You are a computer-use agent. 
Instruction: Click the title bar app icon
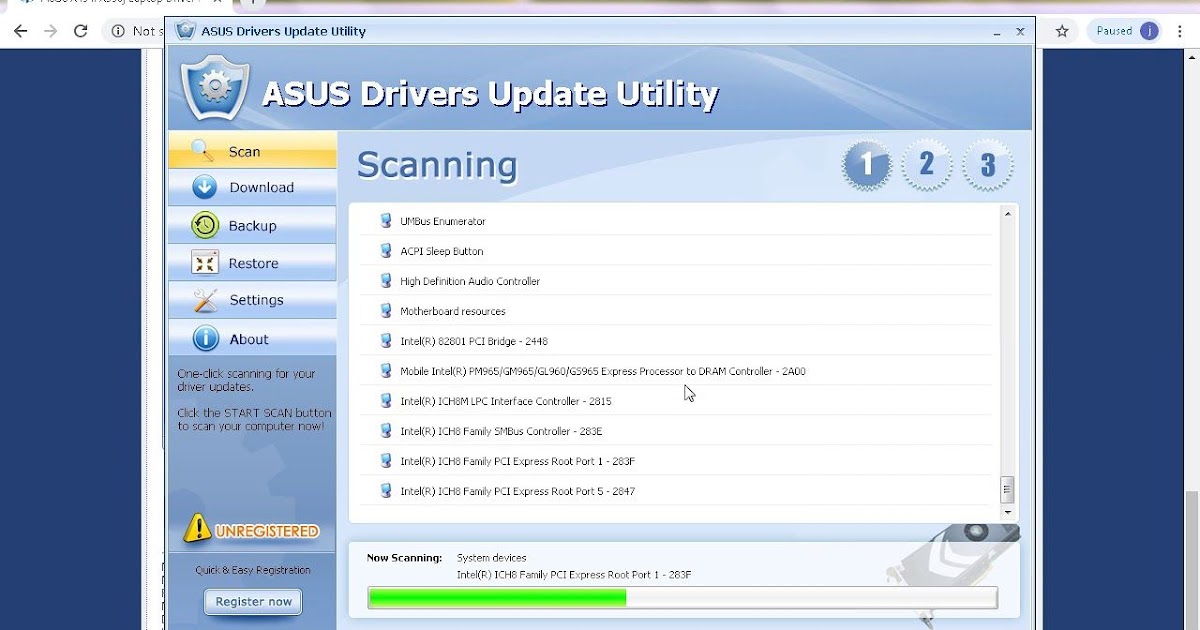point(185,31)
